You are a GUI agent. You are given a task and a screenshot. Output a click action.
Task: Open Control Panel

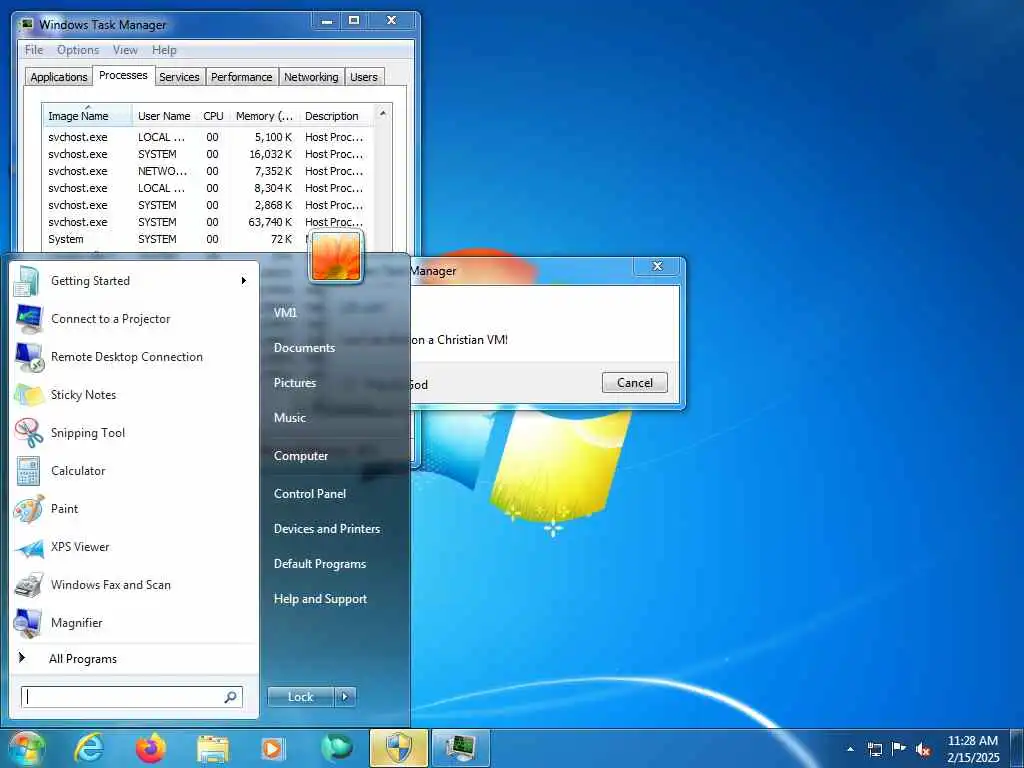(x=310, y=494)
